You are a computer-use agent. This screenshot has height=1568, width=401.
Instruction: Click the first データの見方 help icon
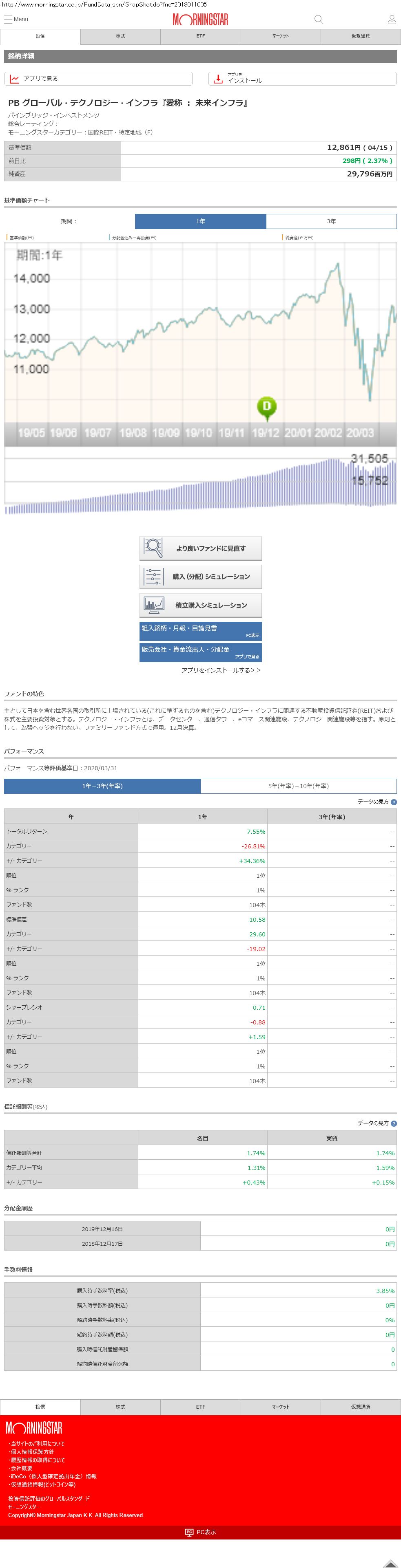(x=394, y=802)
